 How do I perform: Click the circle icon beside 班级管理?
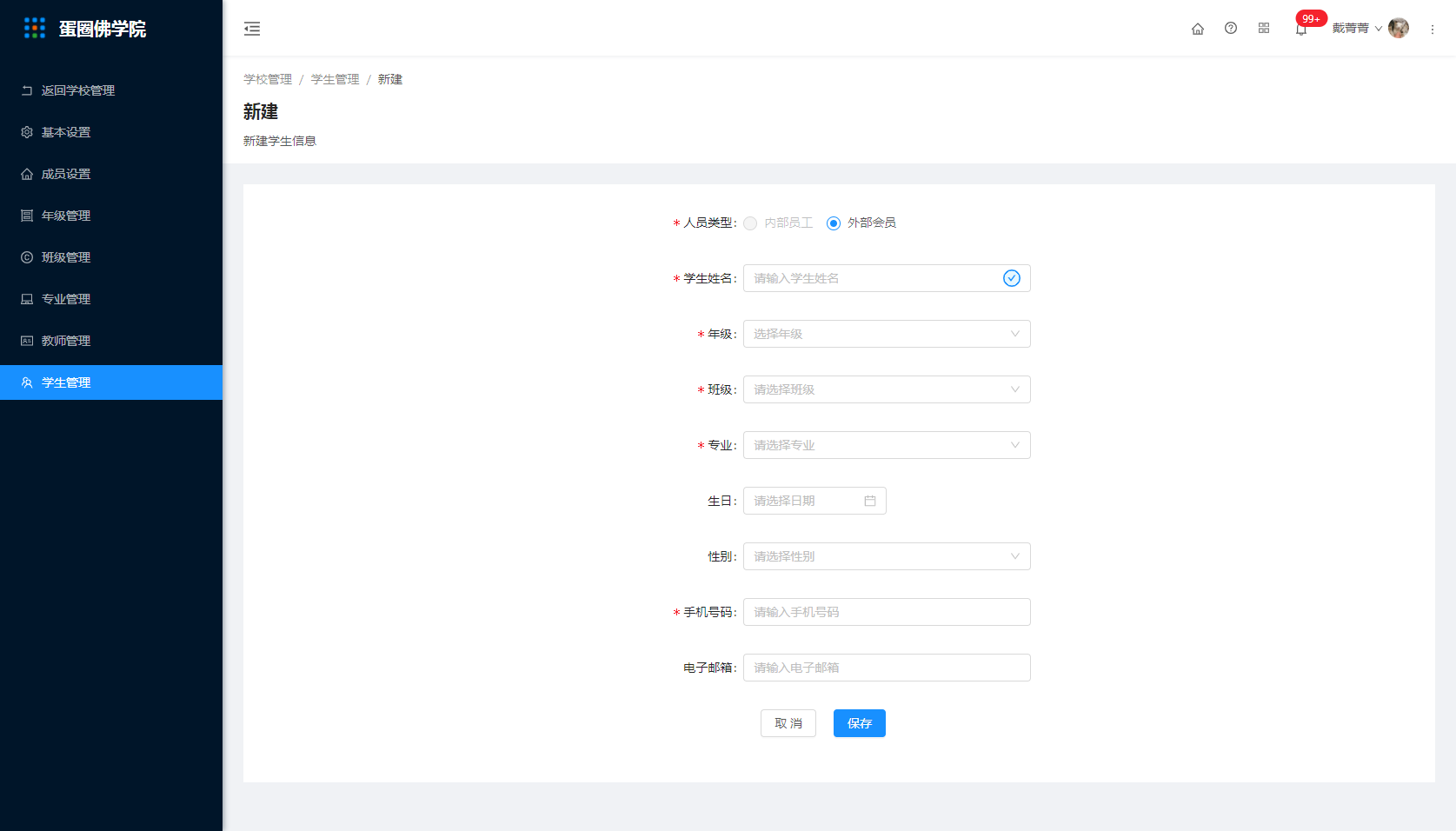(x=27, y=257)
